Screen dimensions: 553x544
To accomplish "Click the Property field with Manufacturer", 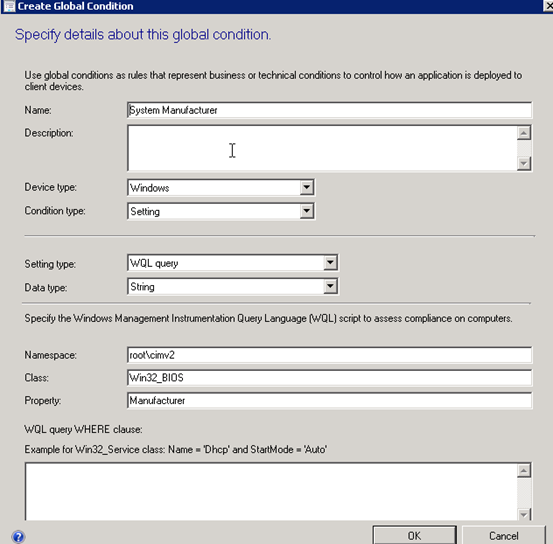I will tap(329, 401).
